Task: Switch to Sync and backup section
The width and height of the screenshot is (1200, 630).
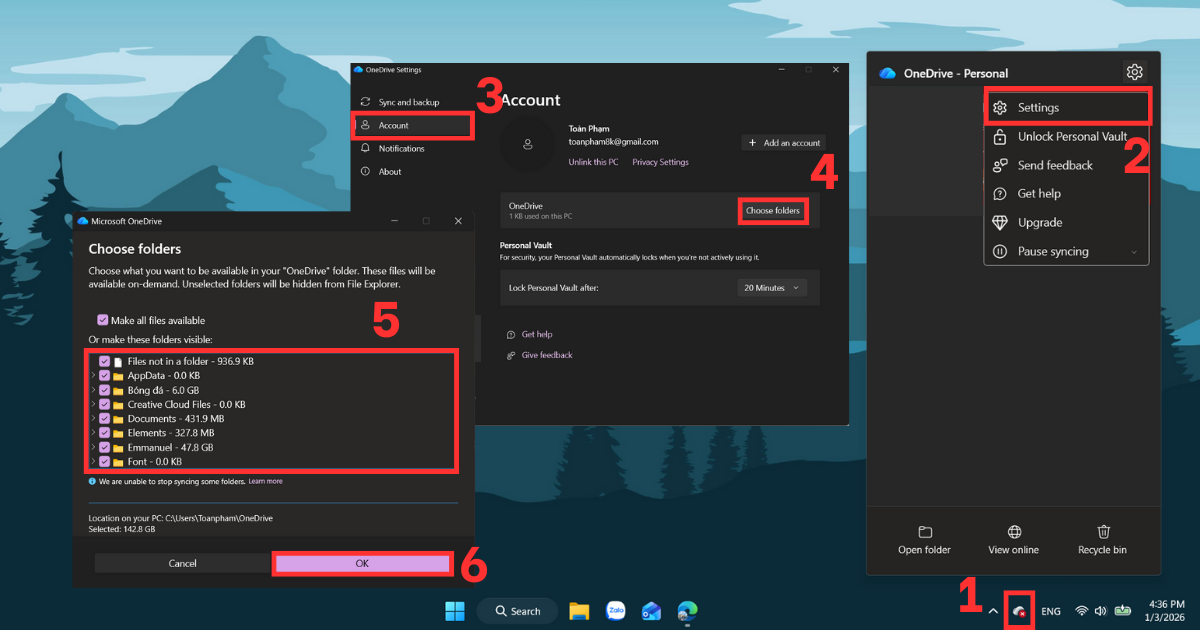Action: (409, 100)
